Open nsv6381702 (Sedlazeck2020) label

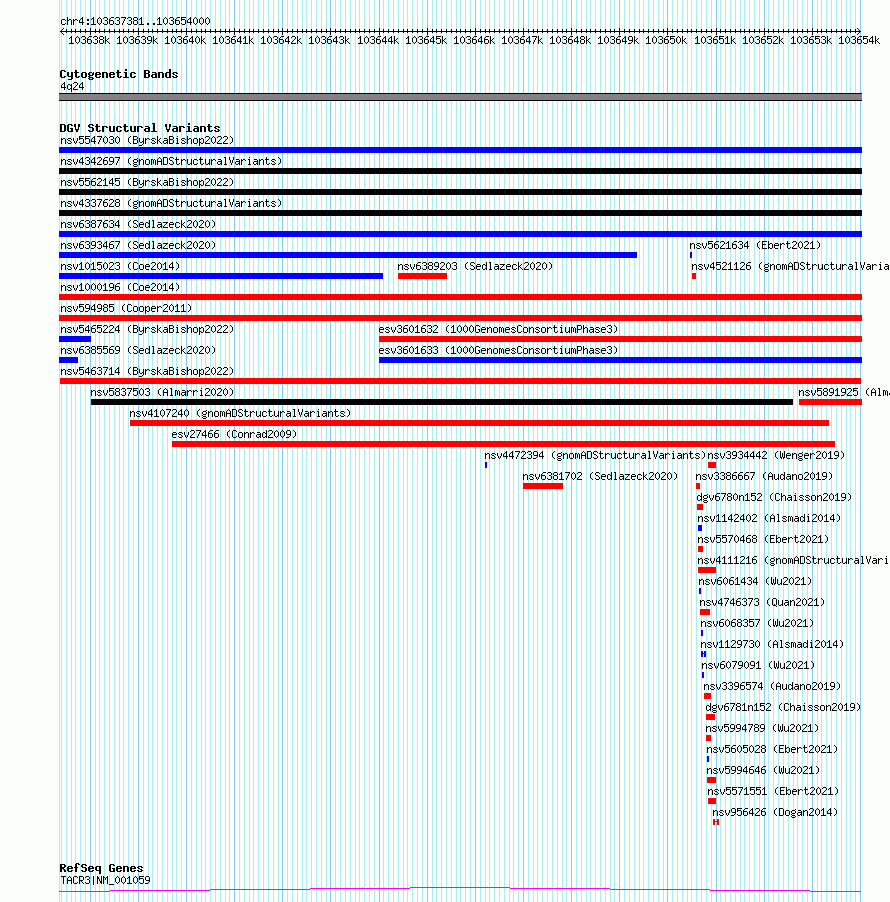pos(600,476)
